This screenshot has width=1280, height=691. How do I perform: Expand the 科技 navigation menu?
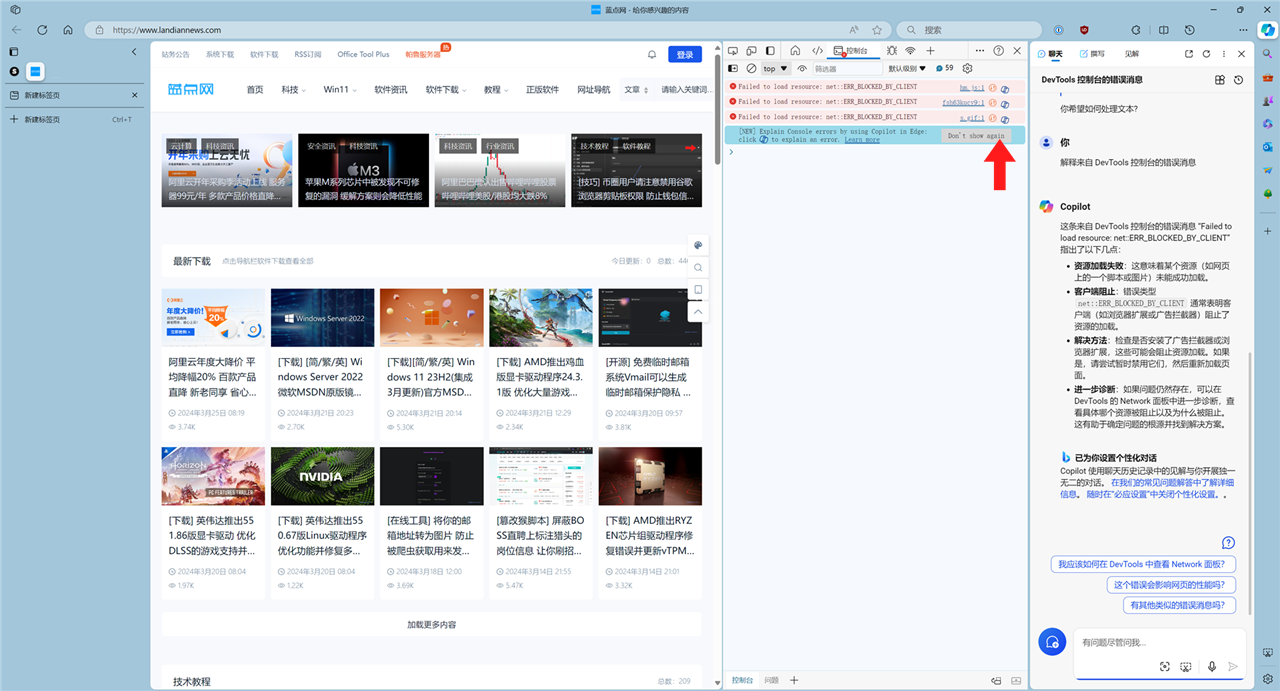point(293,90)
